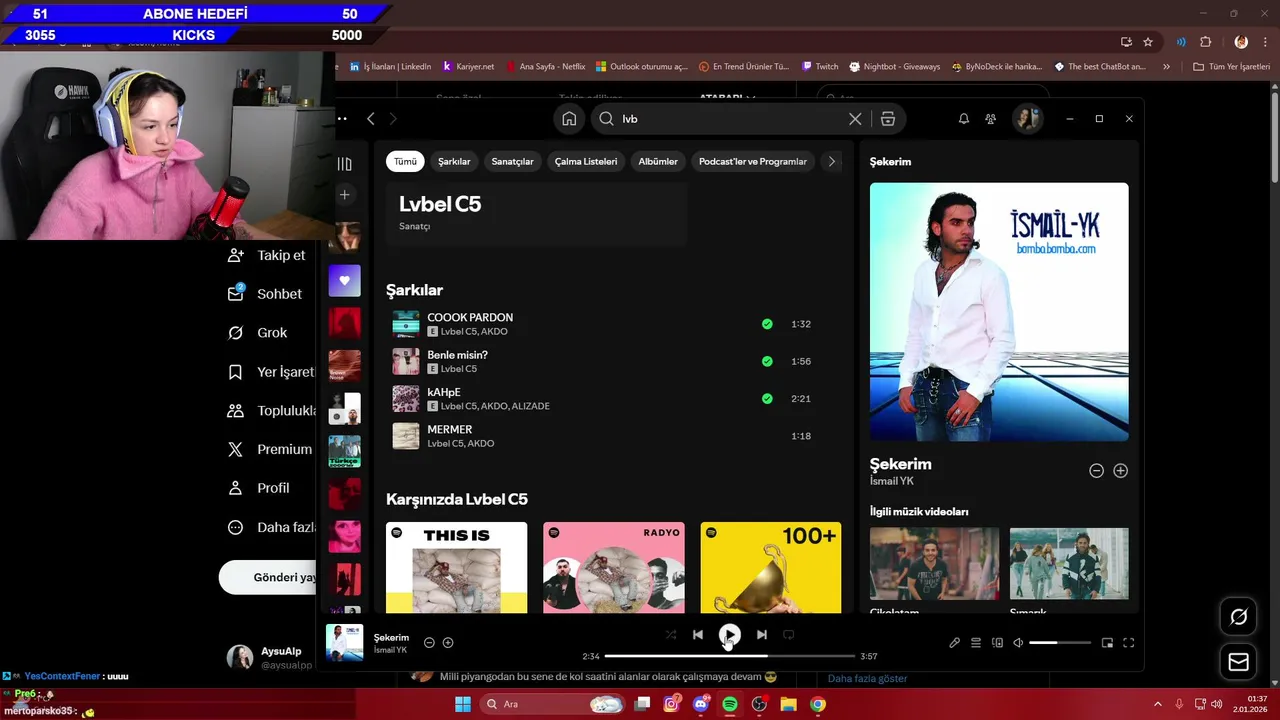Collapse the Your Library sidebar icon
This screenshot has width=1280, height=720.
(x=345, y=164)
